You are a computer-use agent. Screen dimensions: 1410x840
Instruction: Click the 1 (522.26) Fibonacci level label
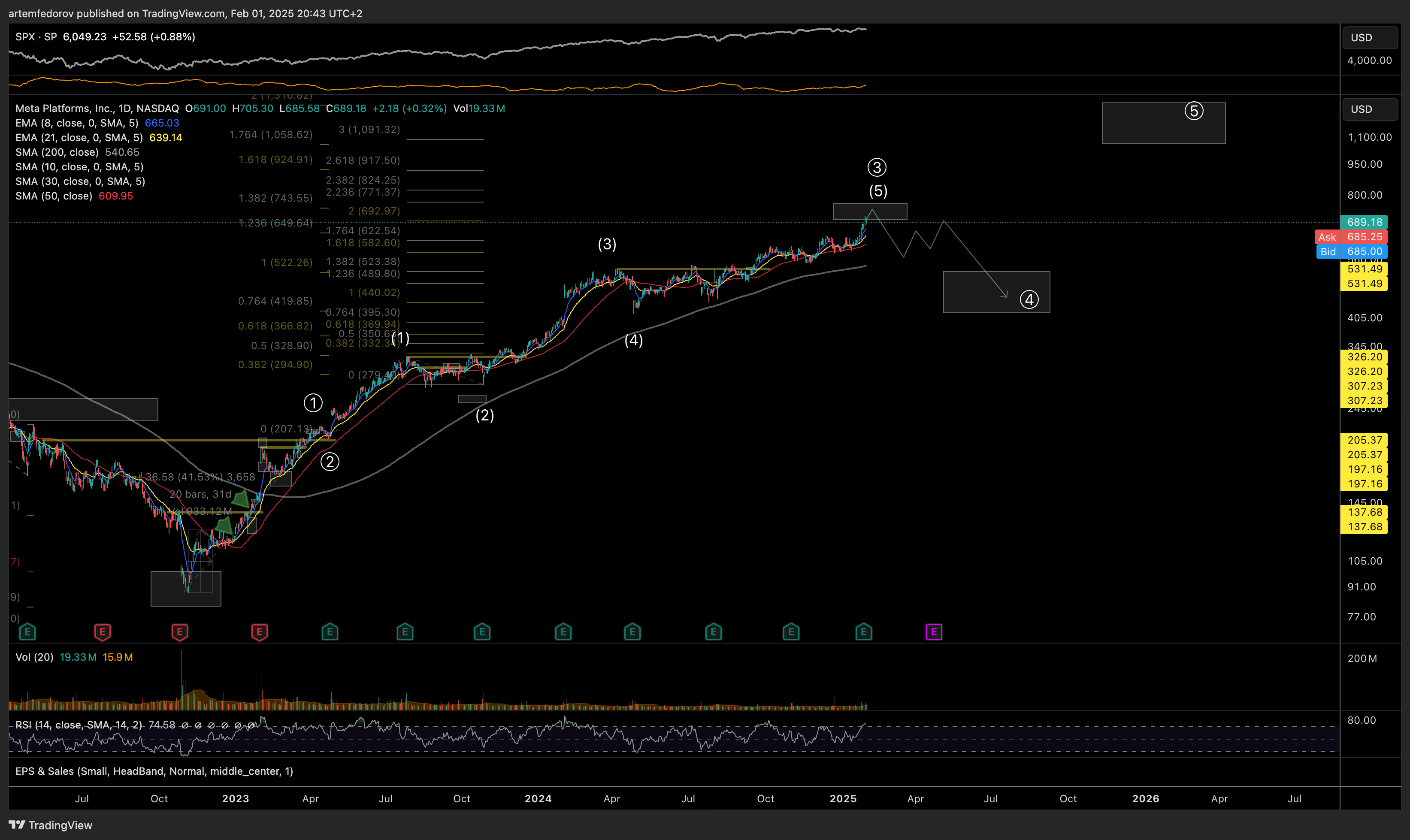286,263
